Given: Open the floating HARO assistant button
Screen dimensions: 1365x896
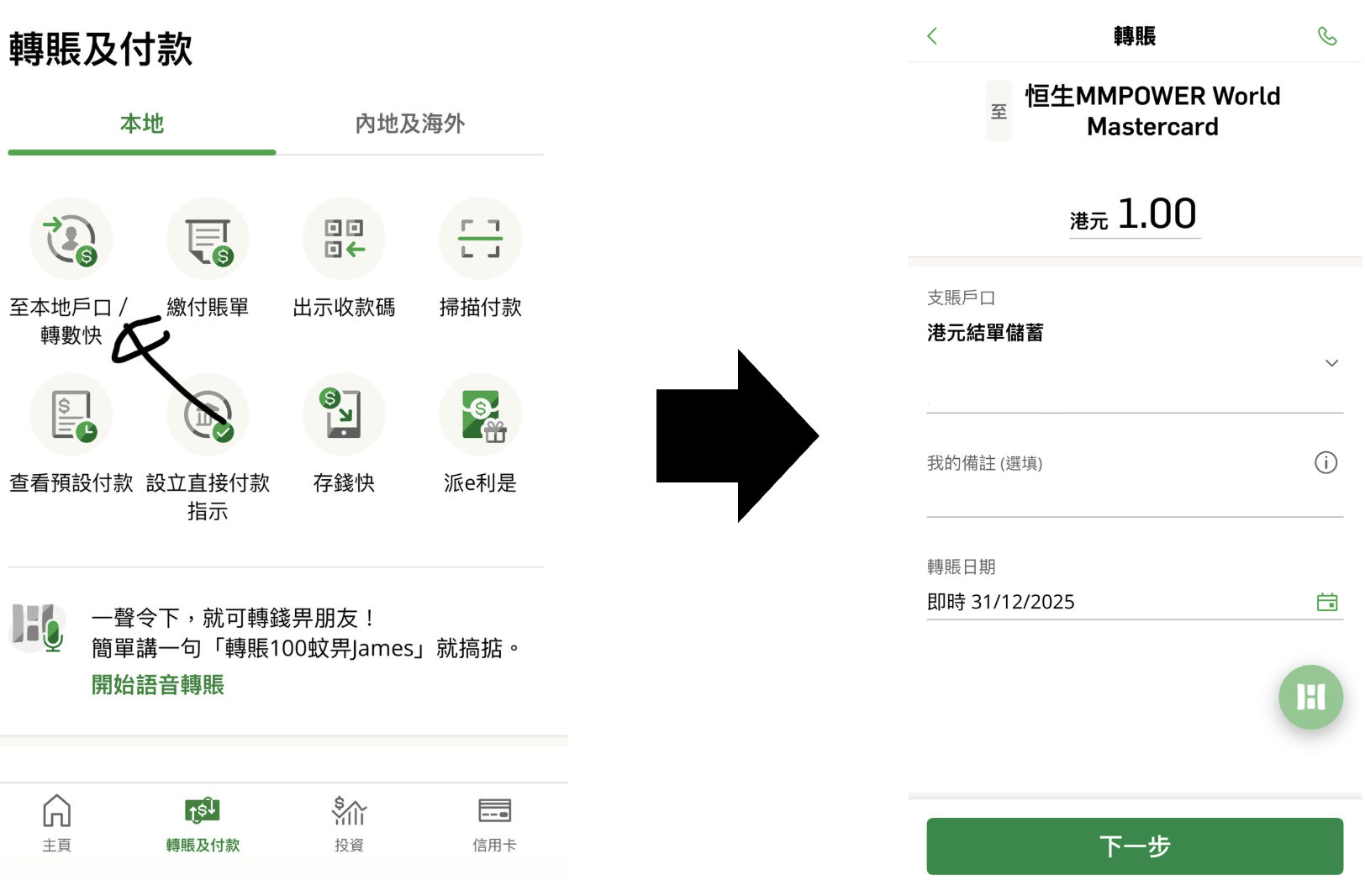Looking at the screenshot, I should click(x=1310, y=697).
